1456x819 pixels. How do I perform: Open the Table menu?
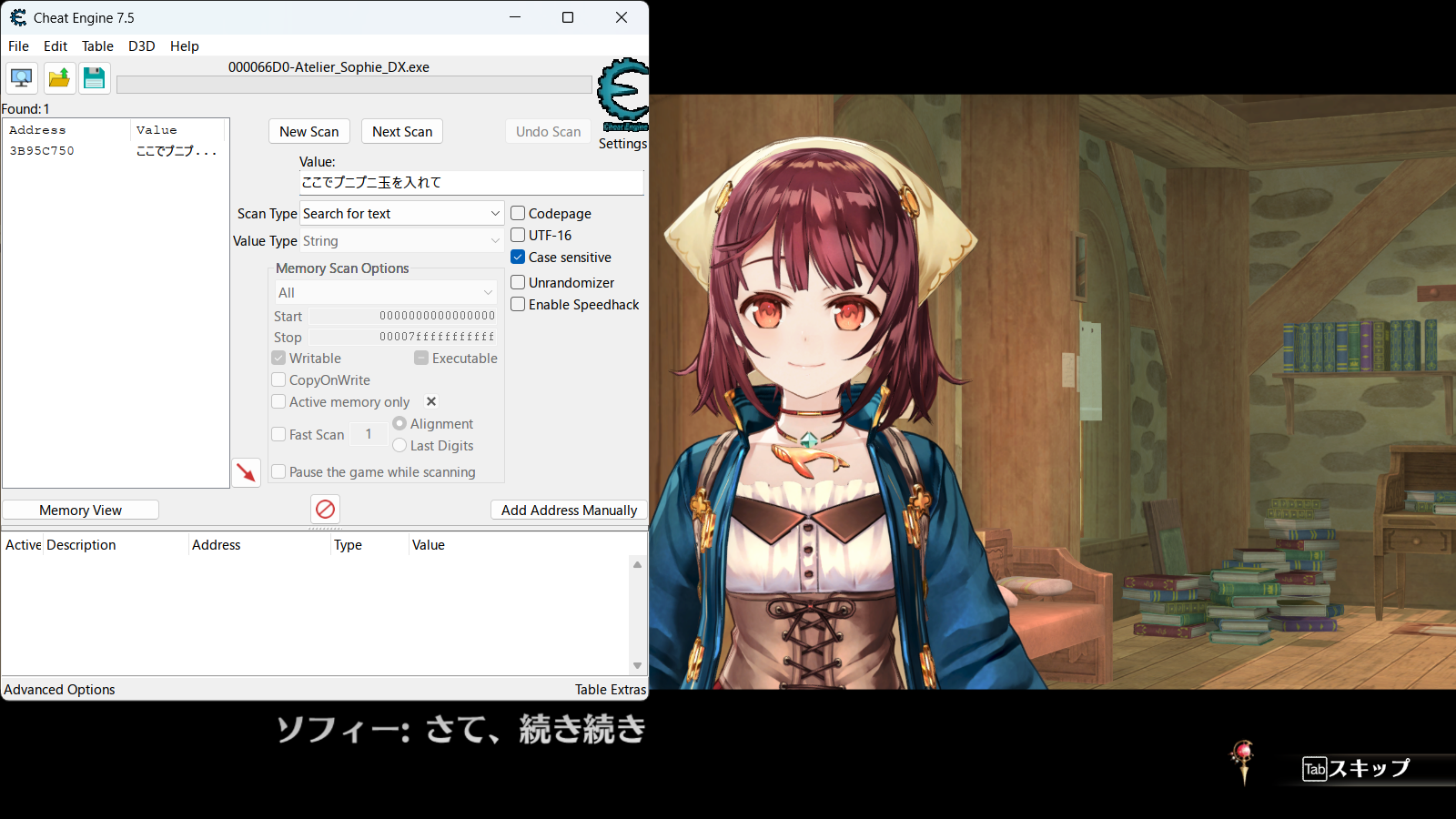coord(97,46)
